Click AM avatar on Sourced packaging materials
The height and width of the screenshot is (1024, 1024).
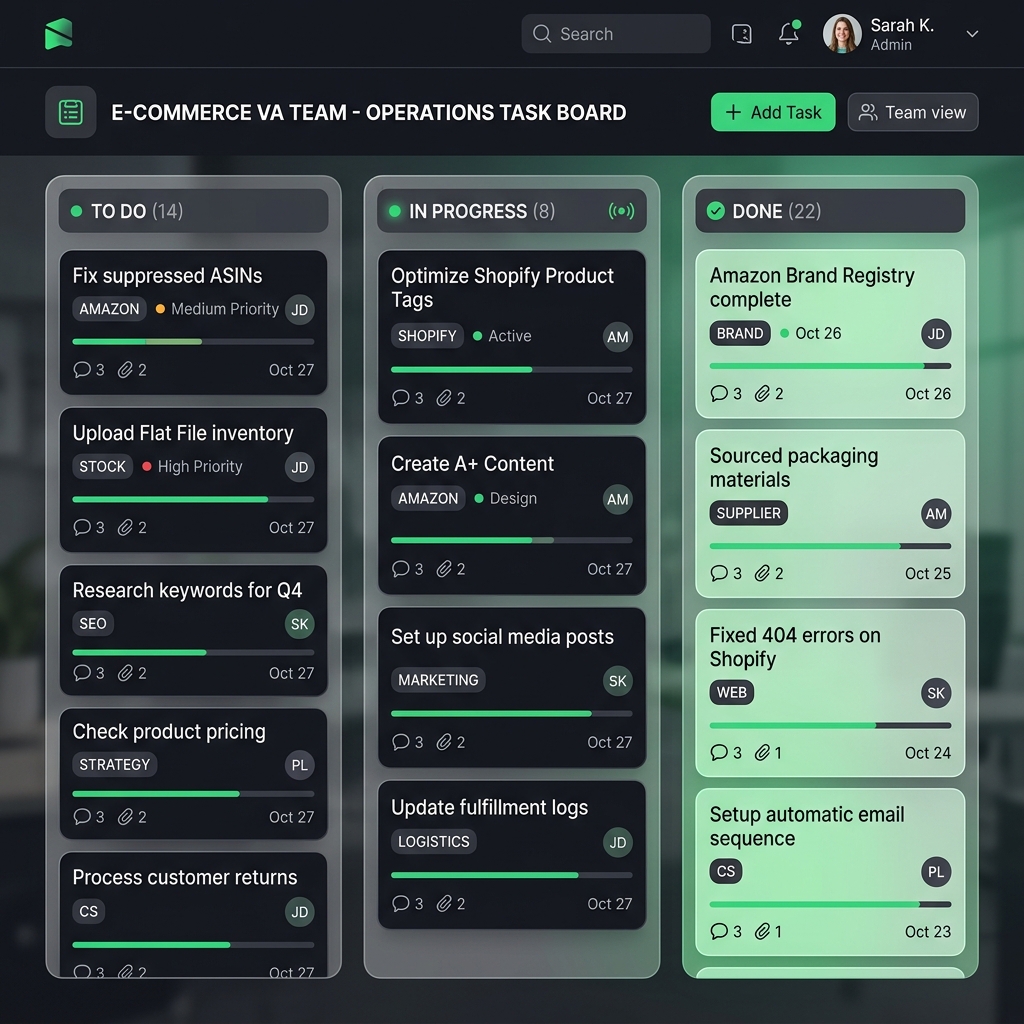(936, 514)
